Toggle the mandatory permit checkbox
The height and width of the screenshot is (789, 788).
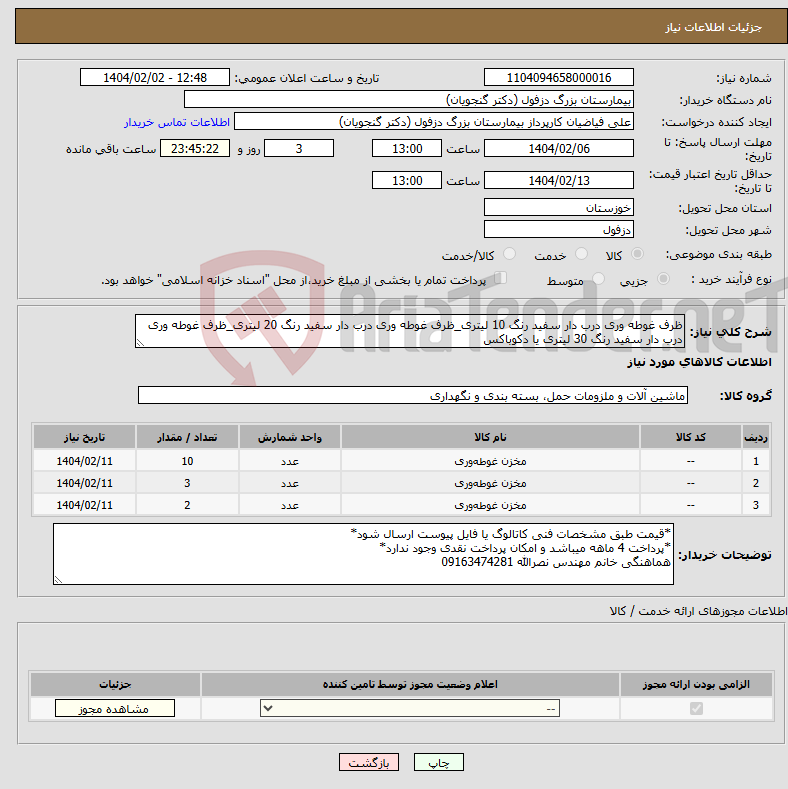[696, 708]
